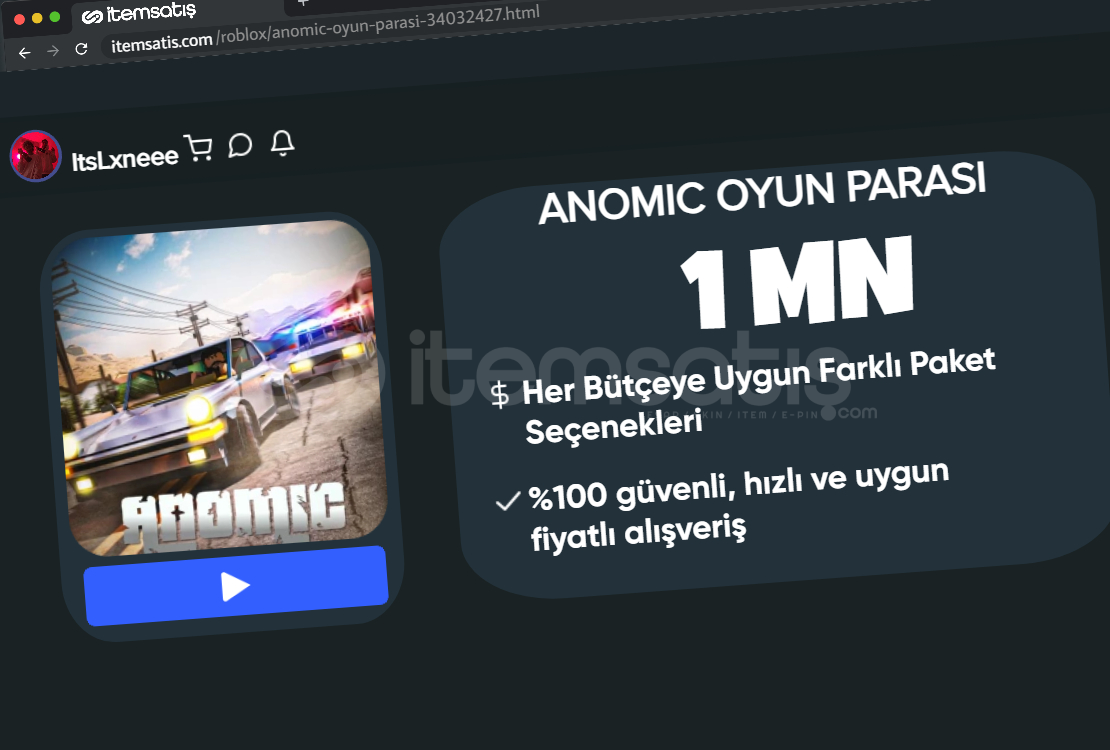This screenshot has width=1110, height=750.
Task: Open the chat messages bubble icon
Action: coord(240,146)
